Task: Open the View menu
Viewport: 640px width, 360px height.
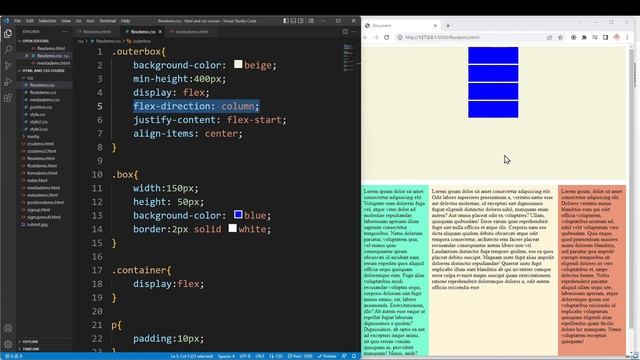Action: (66, 21)
